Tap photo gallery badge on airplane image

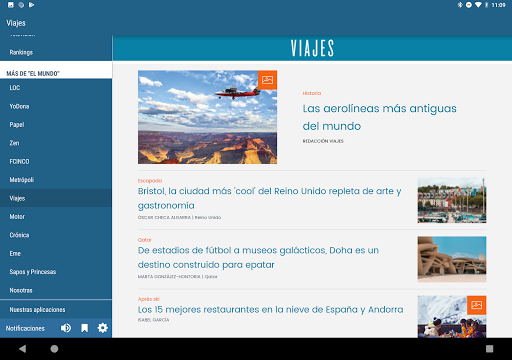point(267,80)
